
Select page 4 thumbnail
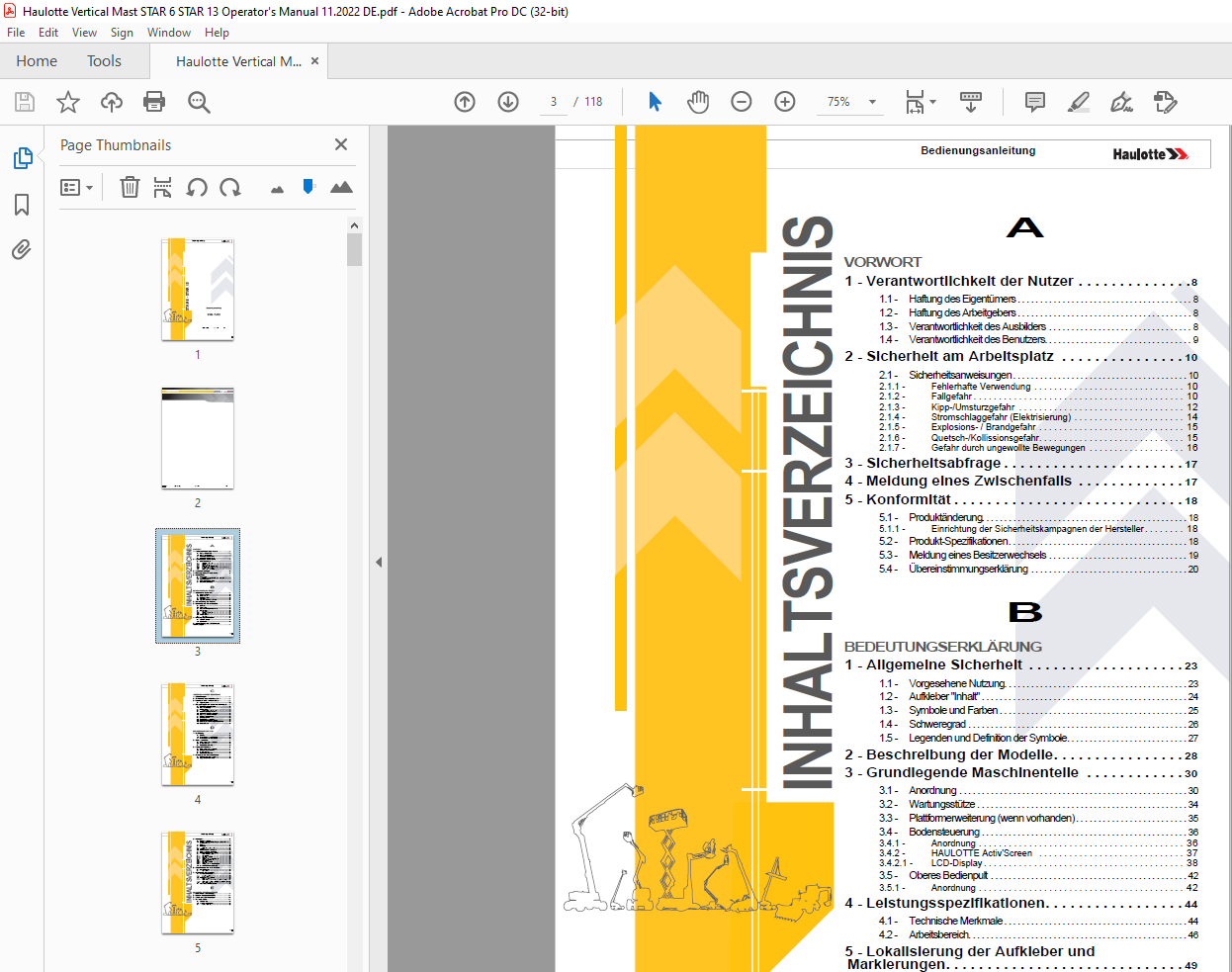coord(198,735)
